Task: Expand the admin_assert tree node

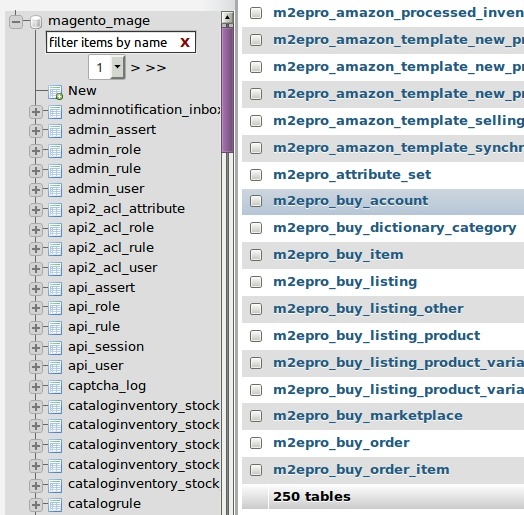Action: [x=36, y=131]
